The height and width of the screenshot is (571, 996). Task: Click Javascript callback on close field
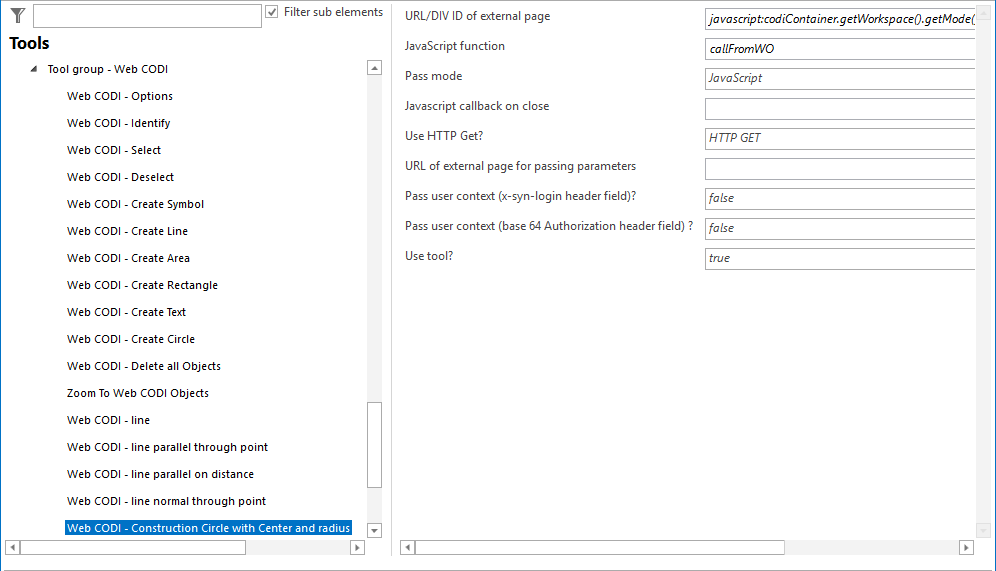click(x=839, y=109)
